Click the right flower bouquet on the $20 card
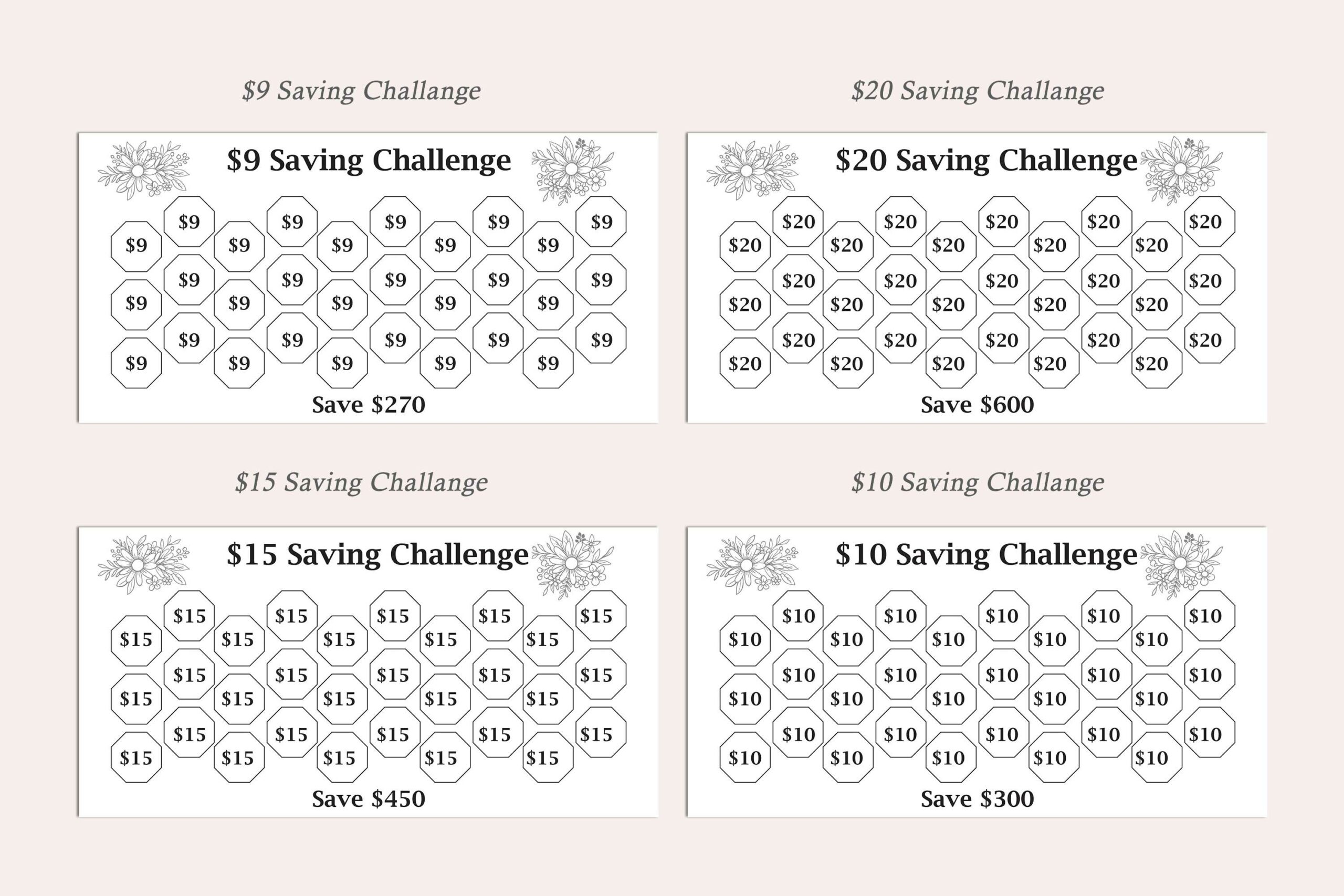1344x896 pixels. click(x=1181, y=170)
